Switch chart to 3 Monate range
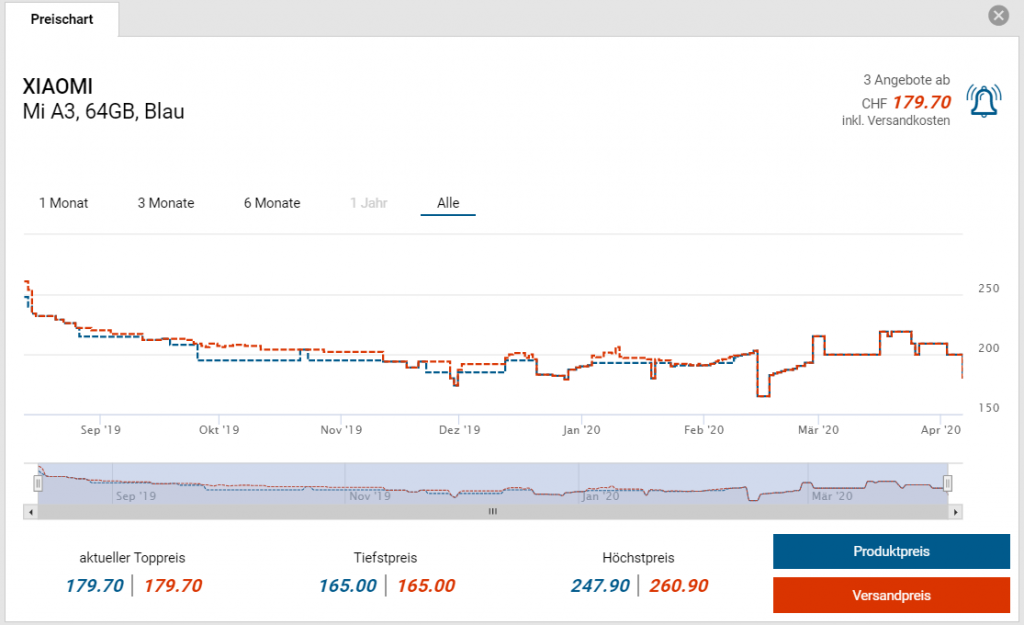 click(166, 203)
